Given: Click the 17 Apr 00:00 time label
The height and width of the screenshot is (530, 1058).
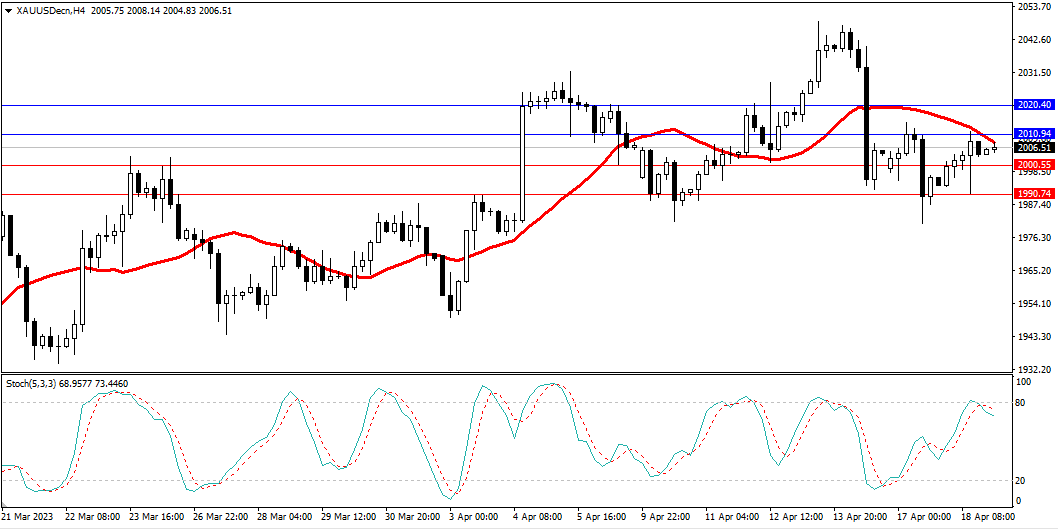Looking at the screenshot, I should (926, 516).
